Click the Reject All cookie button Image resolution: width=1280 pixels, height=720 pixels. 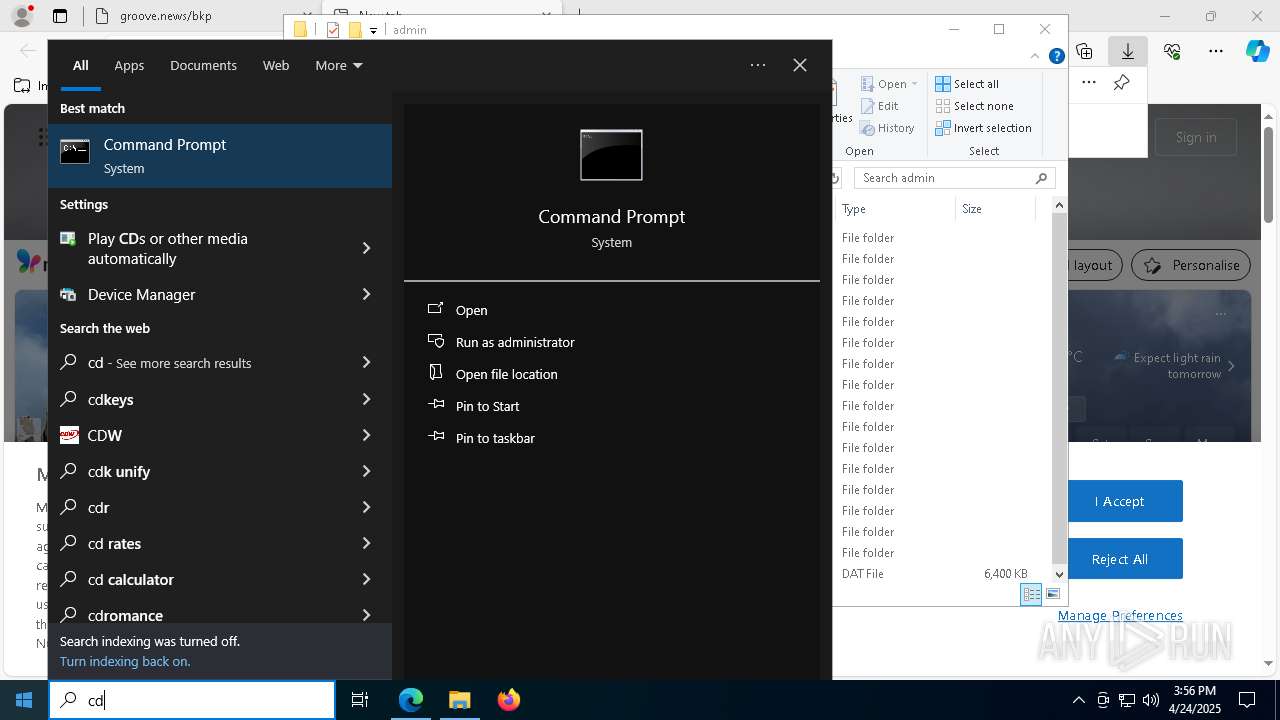(x=1119, y=559)
